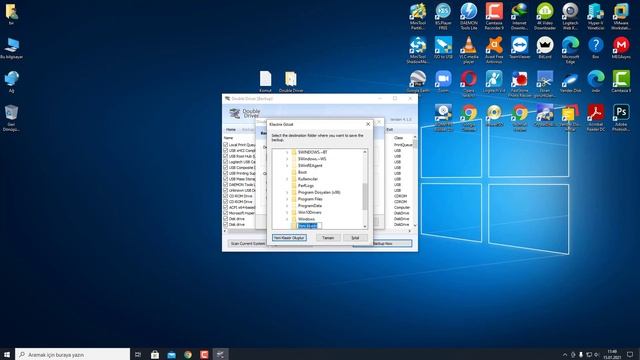The image size is (640, 360).
Task: Expand the $WINDOWS.~BT folder node
Action: point(287,152)
